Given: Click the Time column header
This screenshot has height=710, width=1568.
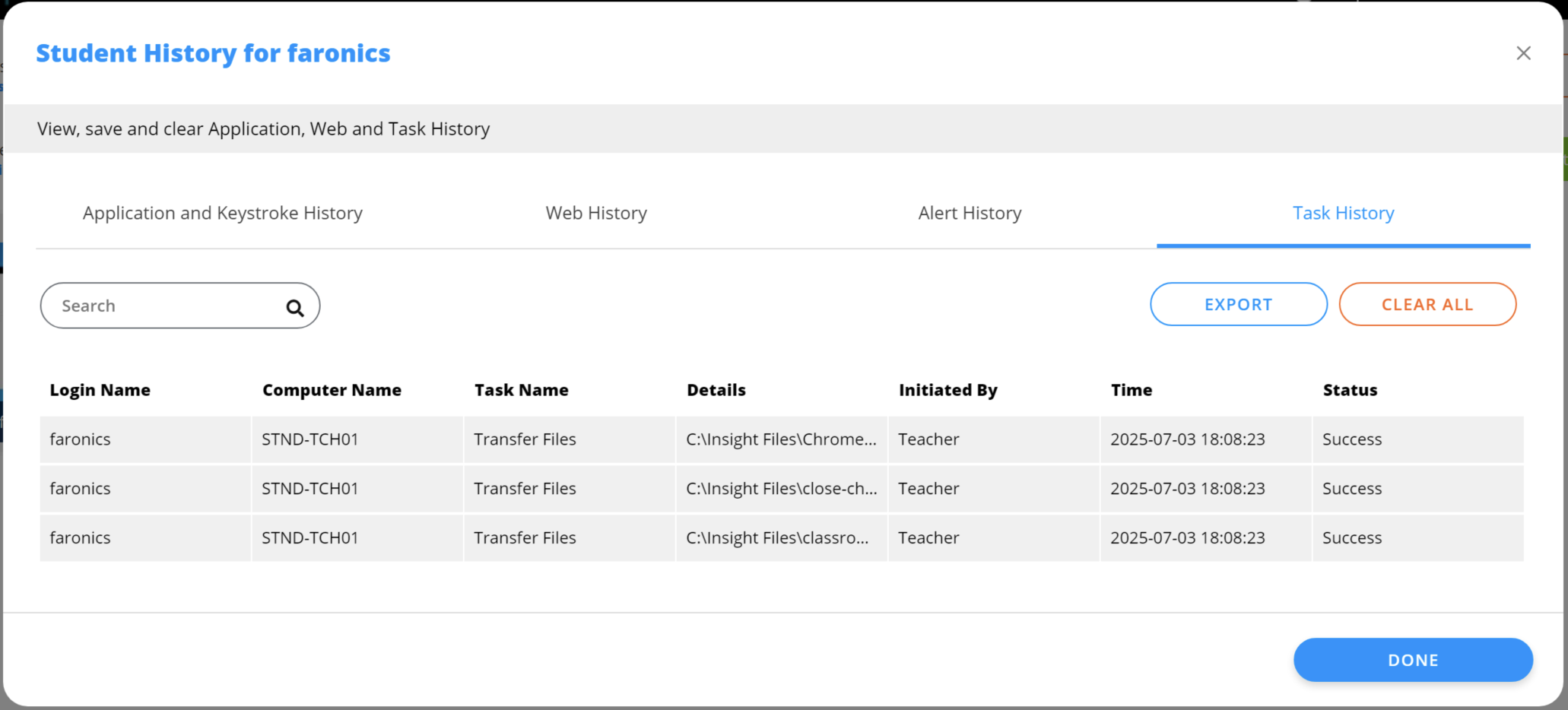Looking at the screenshot, I should pyautogui.click(x=1131, y=390).
